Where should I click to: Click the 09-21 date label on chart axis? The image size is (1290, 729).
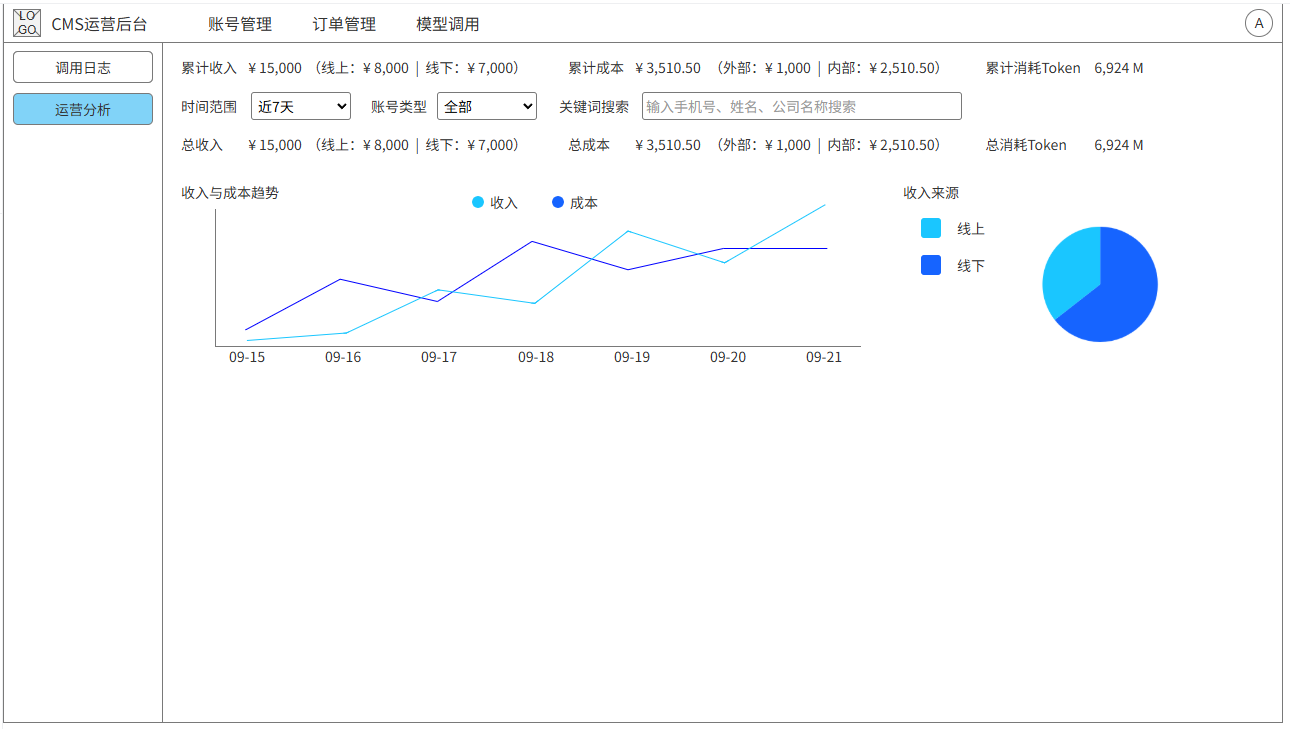(824, 357)
